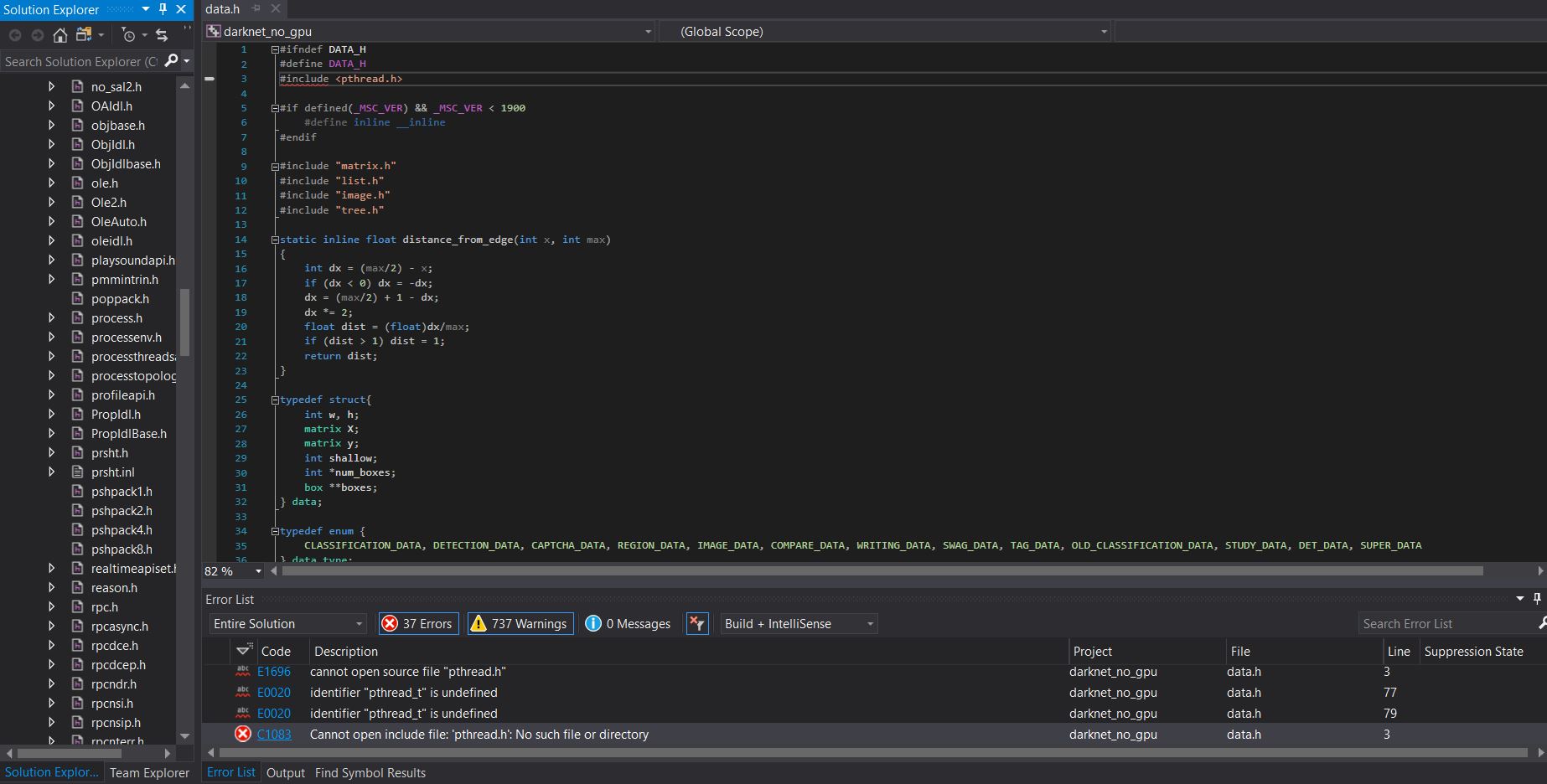Open the Build + IntelliSense dropdown
The height and width of the screenshot is (784, 1547).
point(799,624)
